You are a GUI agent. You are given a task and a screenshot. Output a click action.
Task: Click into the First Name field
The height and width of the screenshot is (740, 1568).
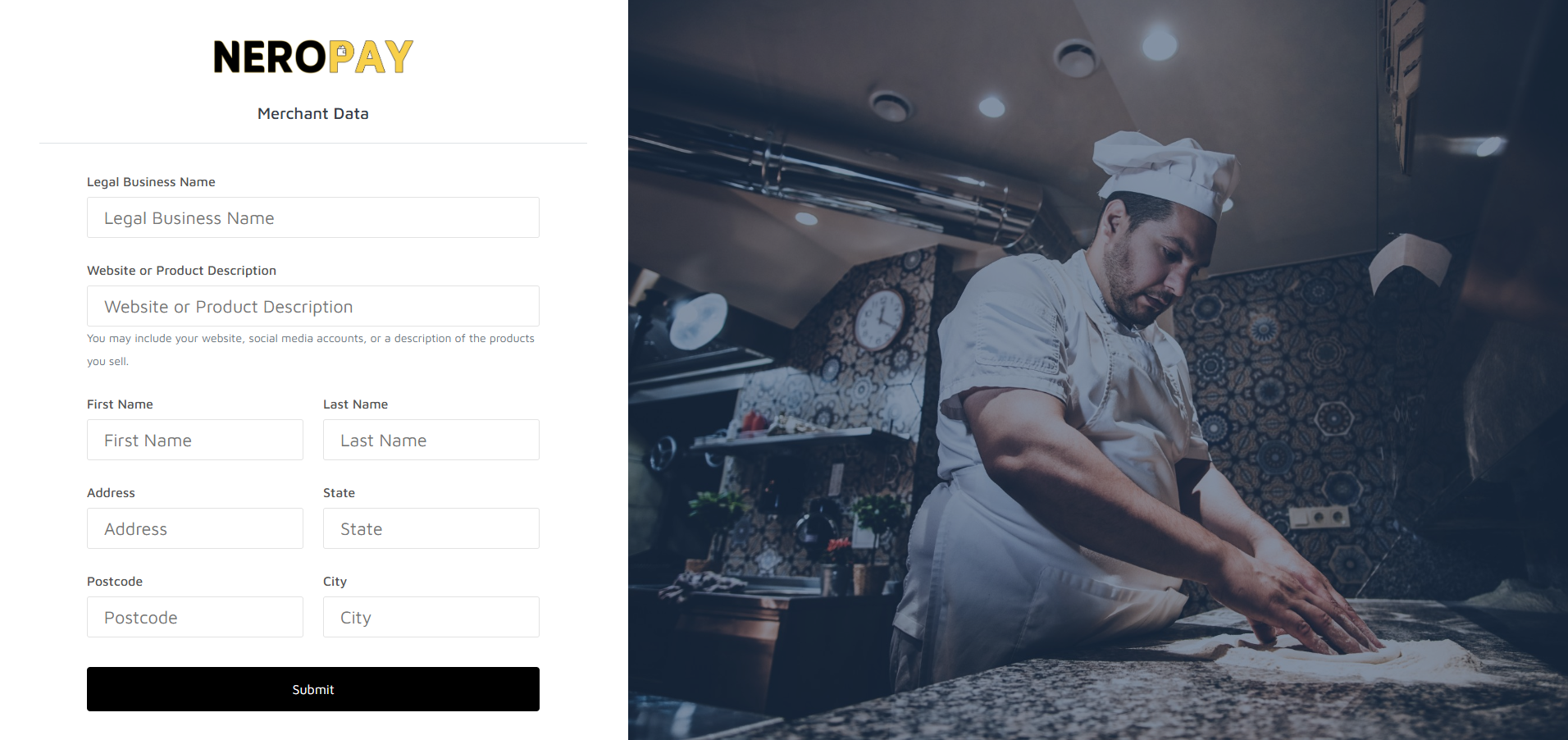pos(195,440)
